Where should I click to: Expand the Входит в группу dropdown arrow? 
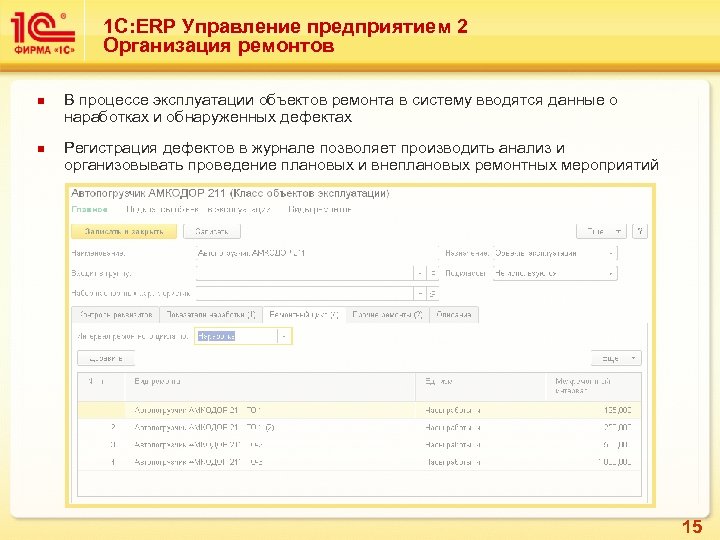(x=420, y=273)
